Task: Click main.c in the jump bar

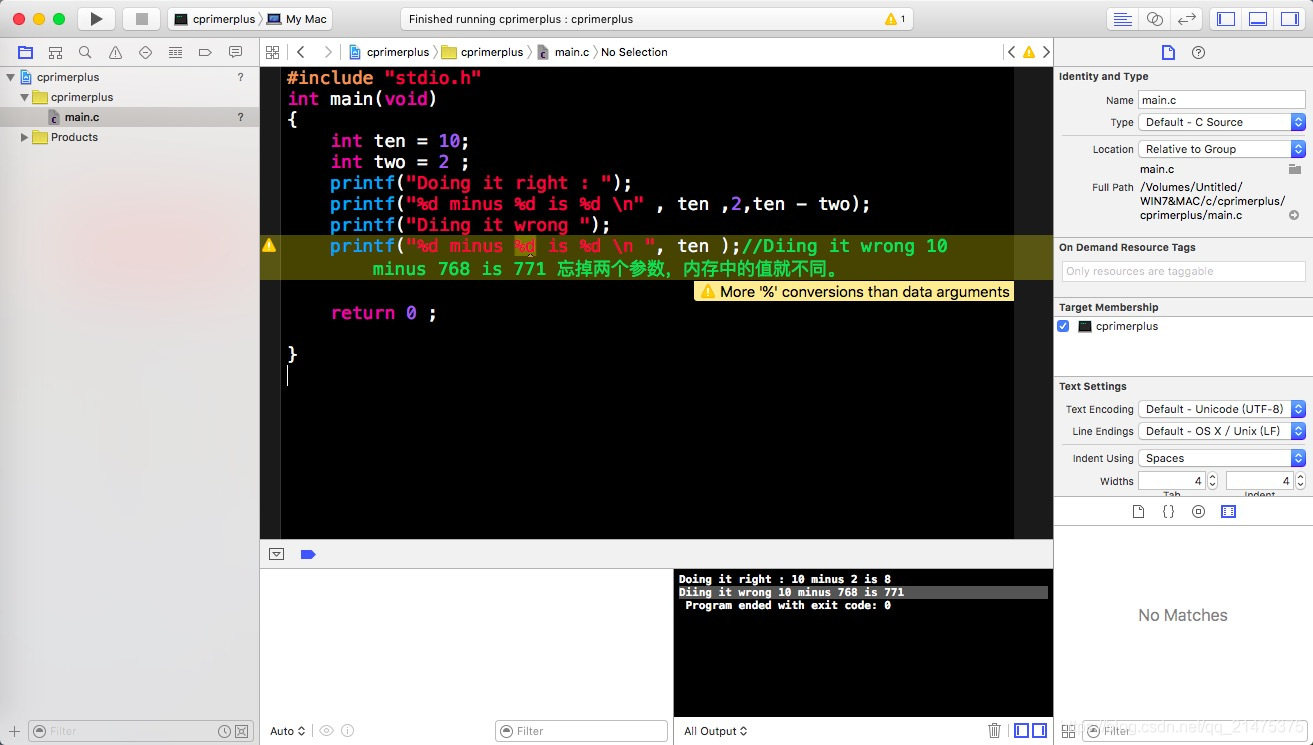Action: (x=563, y=52)
